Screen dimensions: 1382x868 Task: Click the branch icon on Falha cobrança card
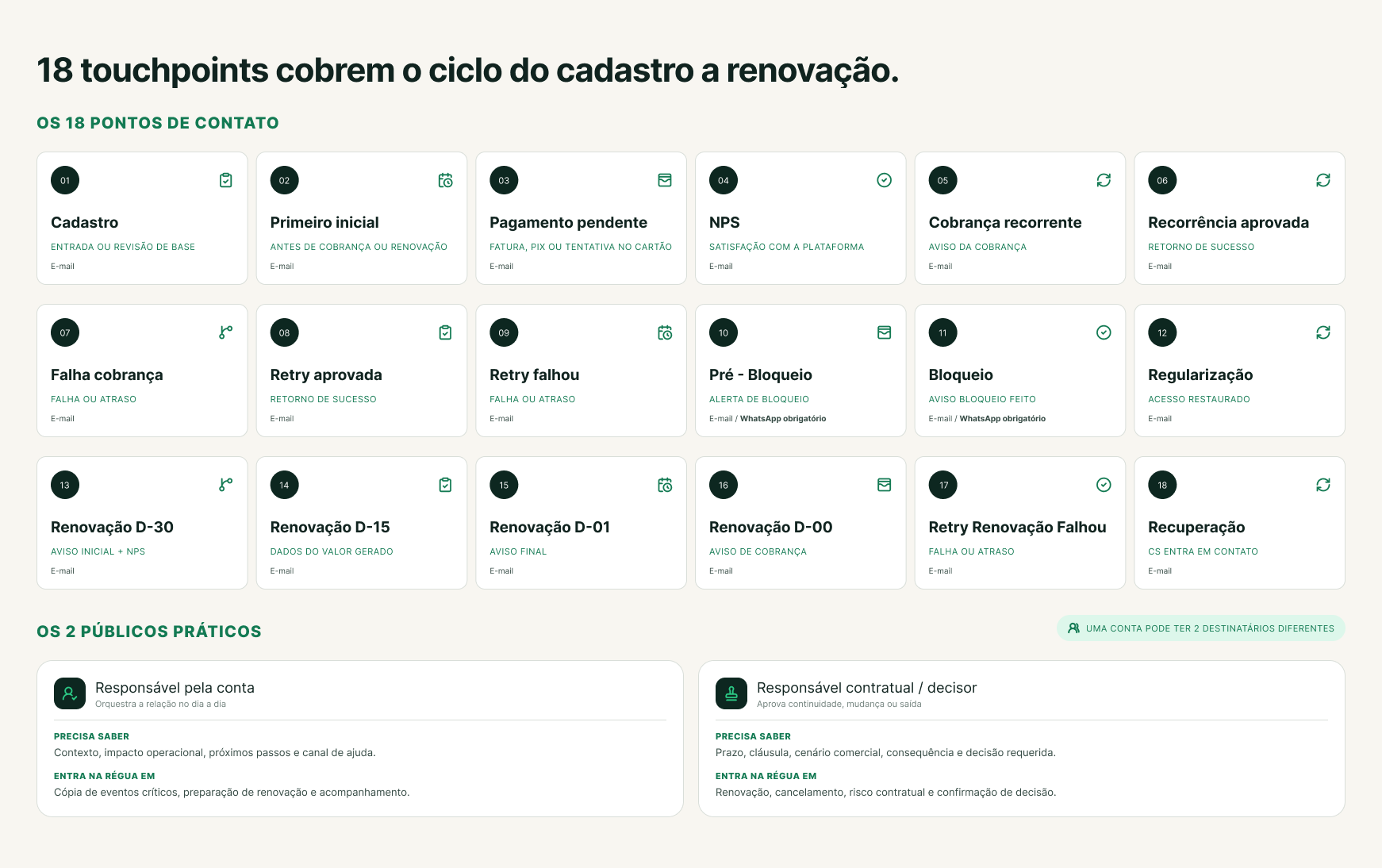click(x=226, y=332)
